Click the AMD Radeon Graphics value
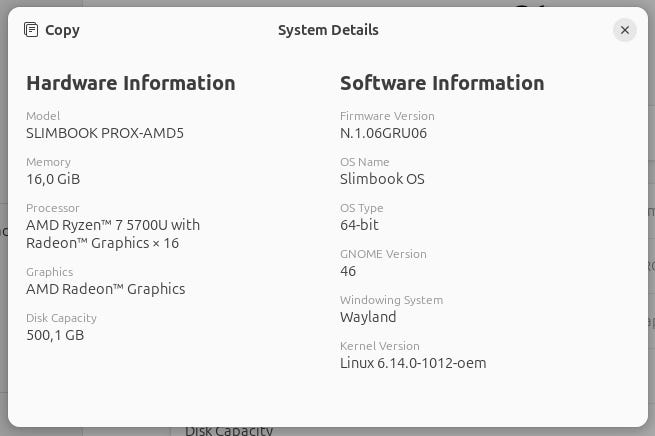The height and width of the screenshot is (436, 655). 106,289
